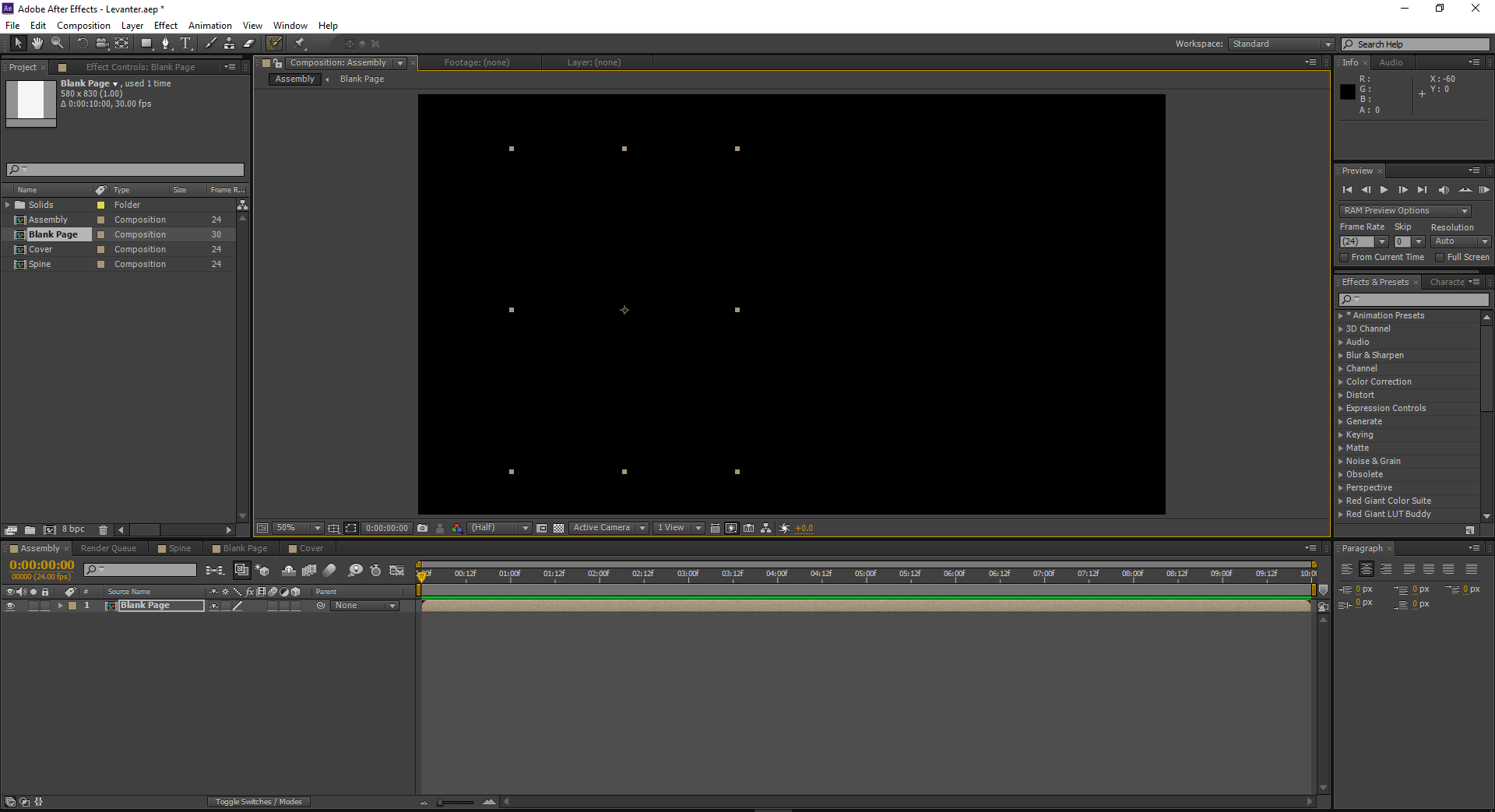1495x812 pixels.
Task: Open the Graph Editor in the timeline
Action: pos(397,570)
